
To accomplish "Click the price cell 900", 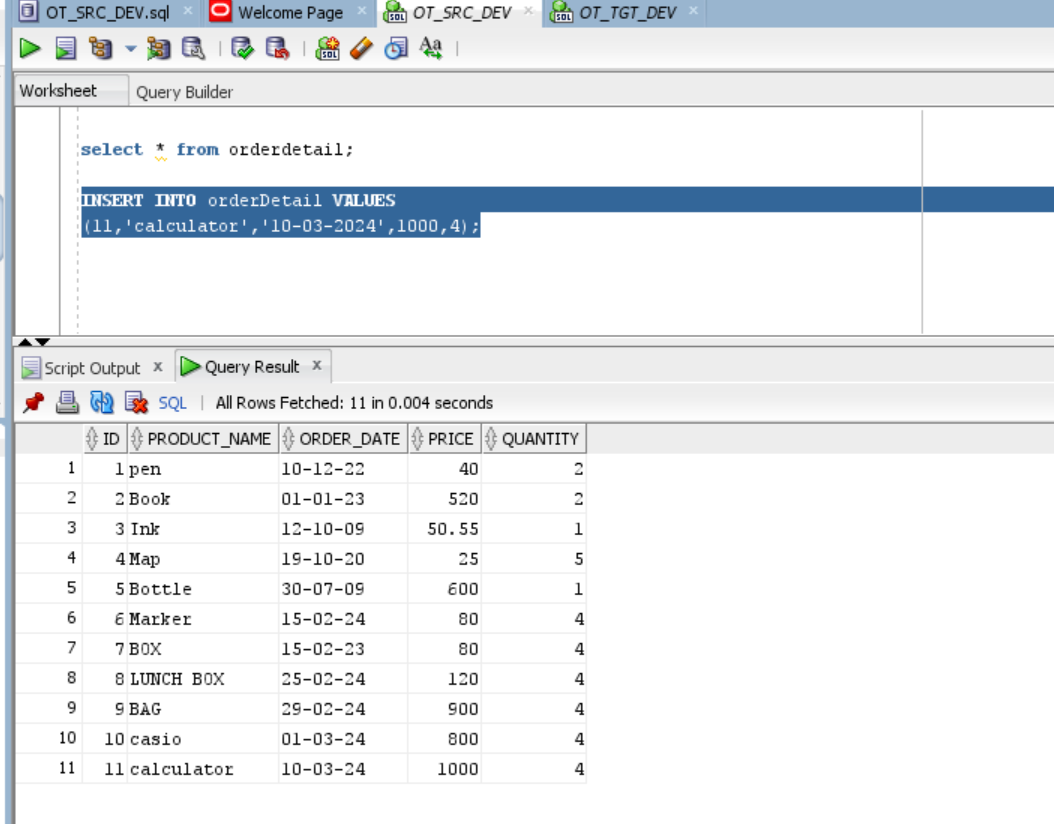I will 444,708.
